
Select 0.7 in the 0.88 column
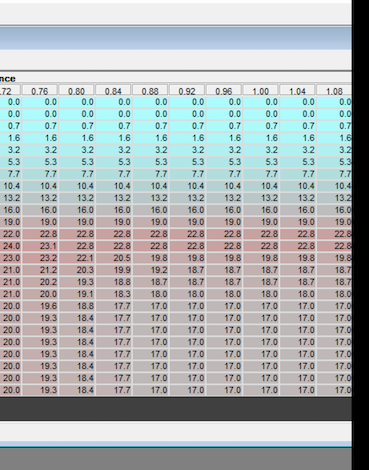pos(151,126)
